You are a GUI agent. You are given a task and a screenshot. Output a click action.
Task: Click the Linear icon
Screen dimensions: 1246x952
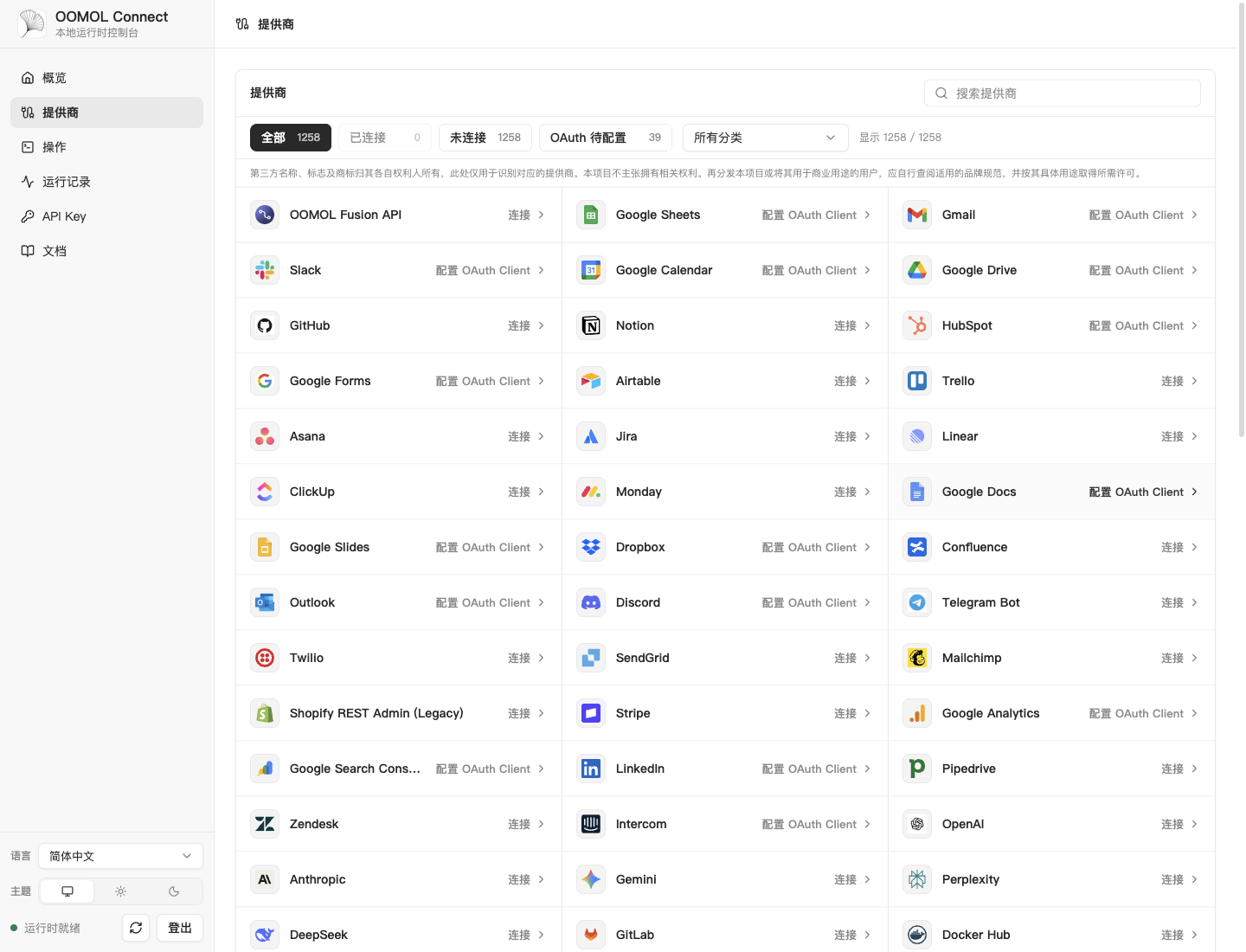pyautogui.click(x=917, y=436)
